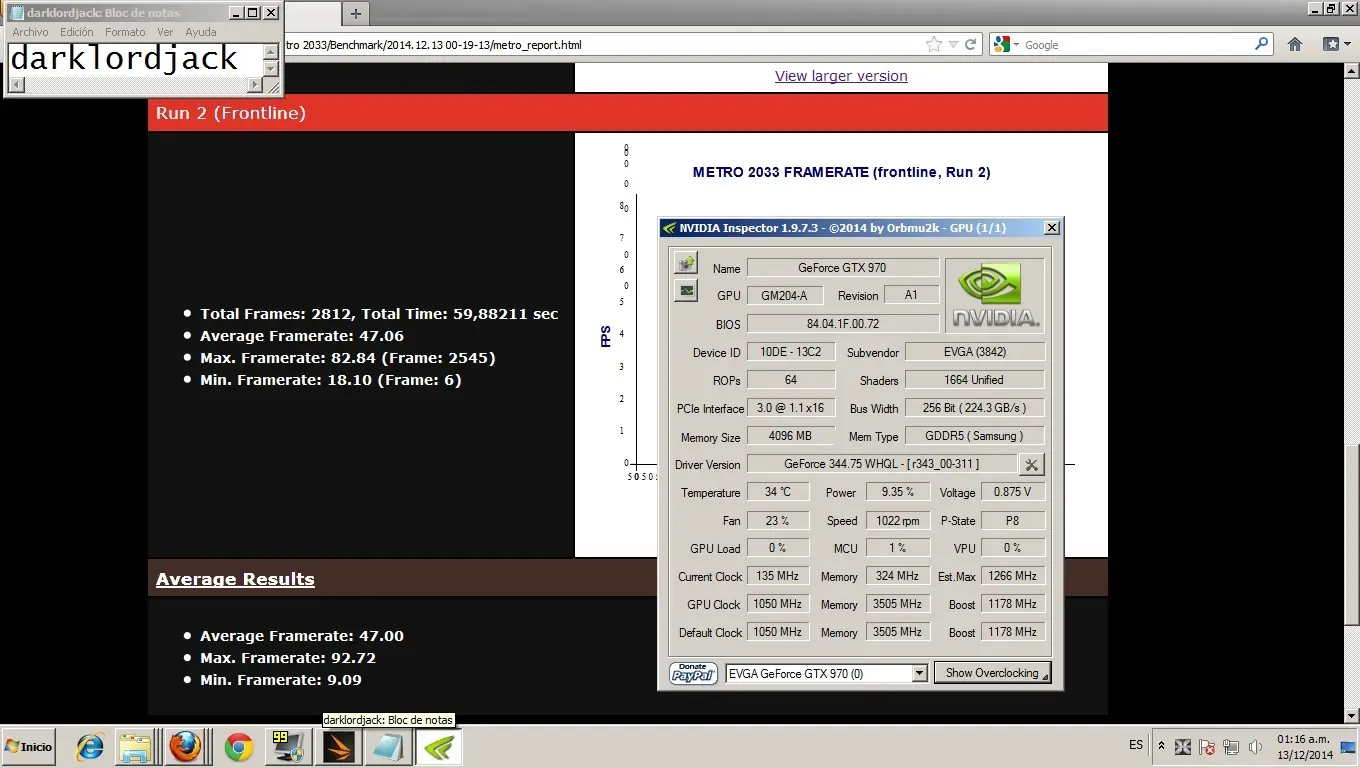
Task: Click the Speed value 1022 rpm
Action: [x=897, y=520]
